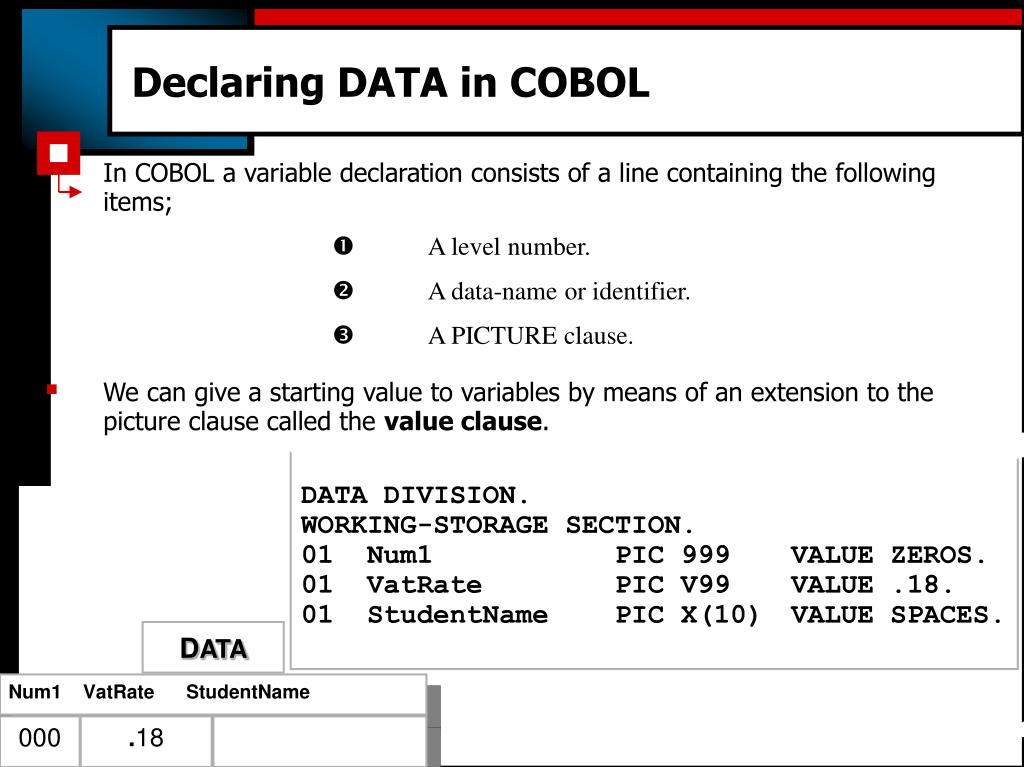Click the 000 value cell
The width and height of the screenshot is (1024, 767).
[40, 741]
